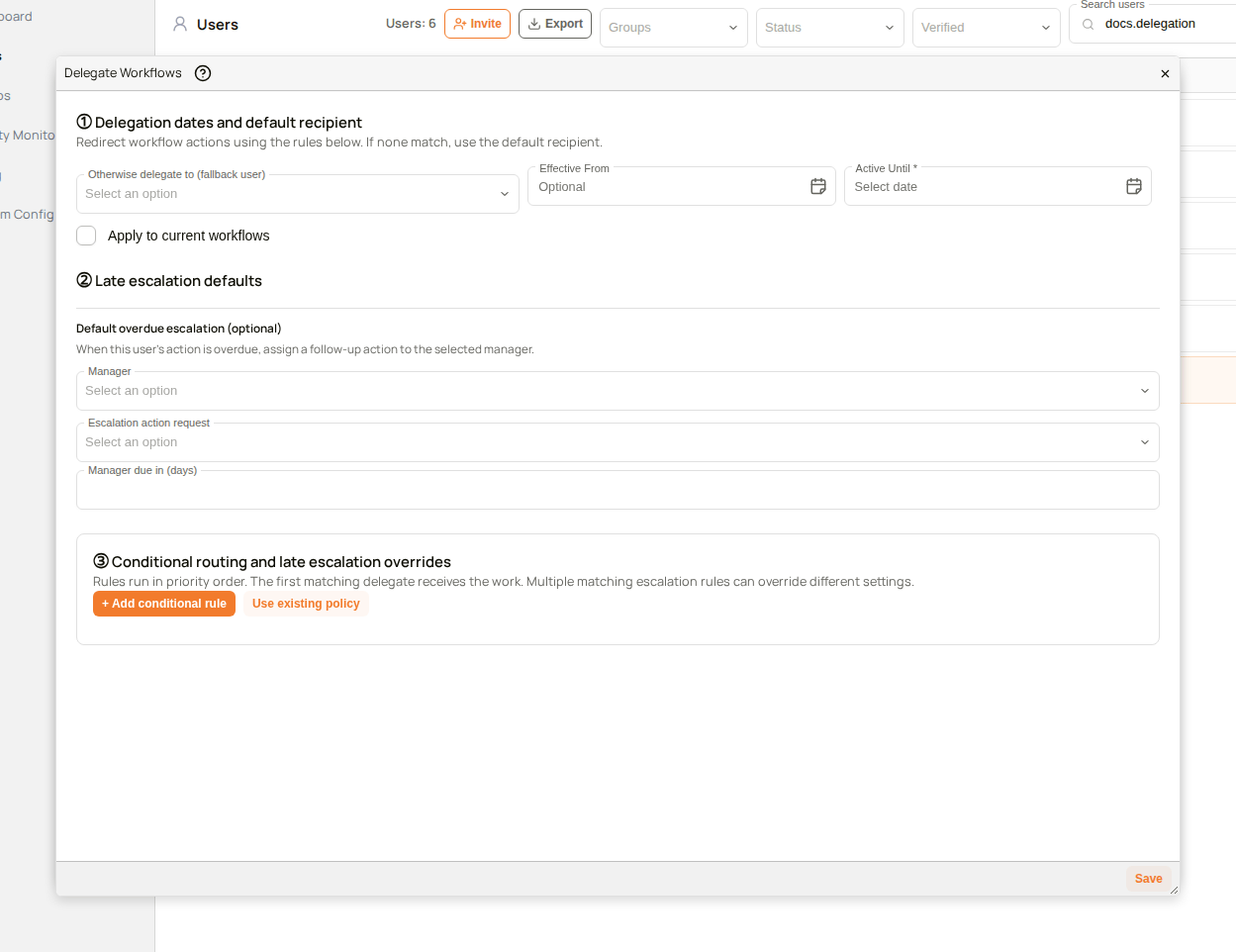Focus the Manager due in (days) field
The image size is (1236, 952).
(618, 490)
